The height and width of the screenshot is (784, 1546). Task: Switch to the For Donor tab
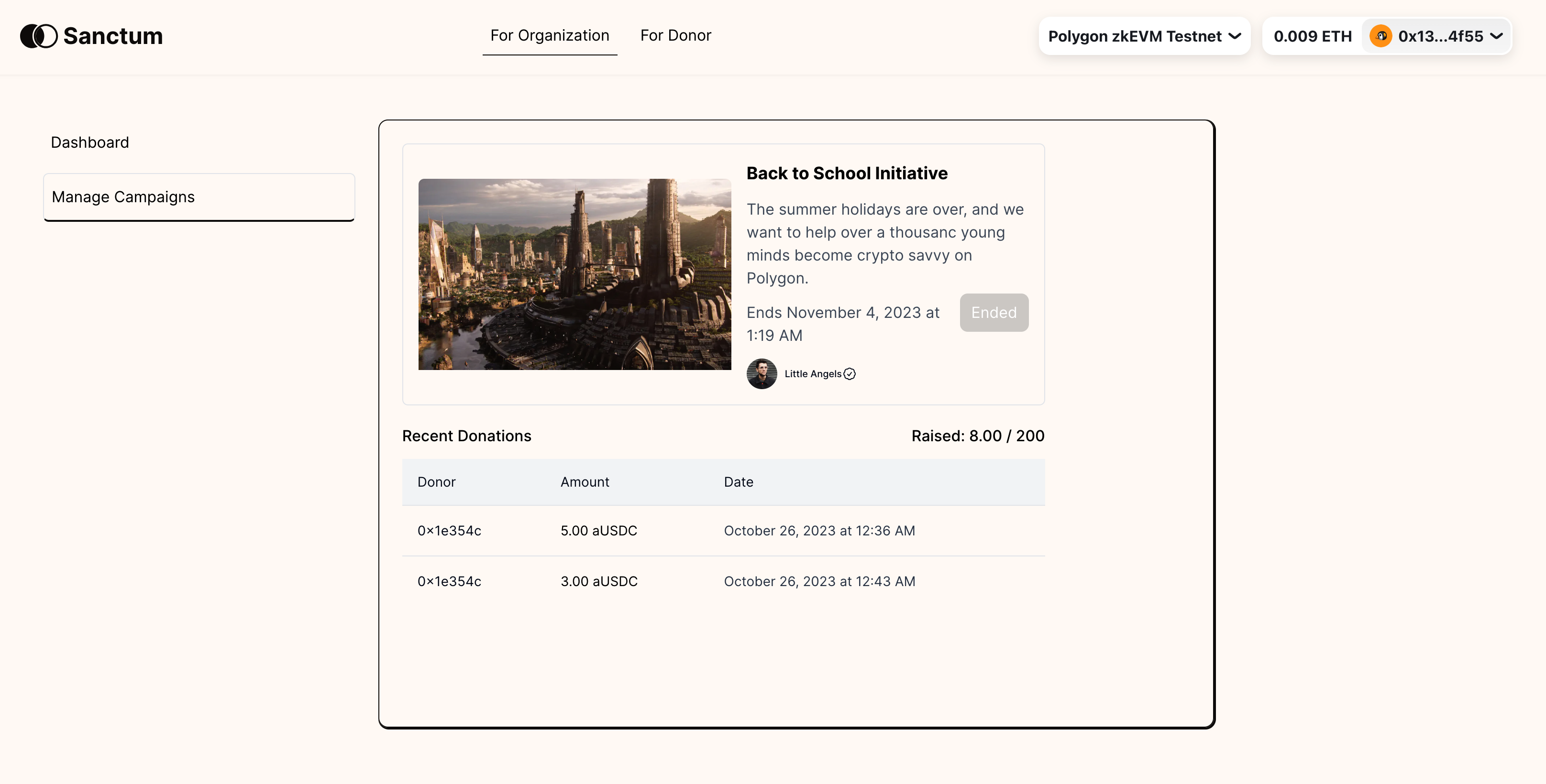point(676,35)
